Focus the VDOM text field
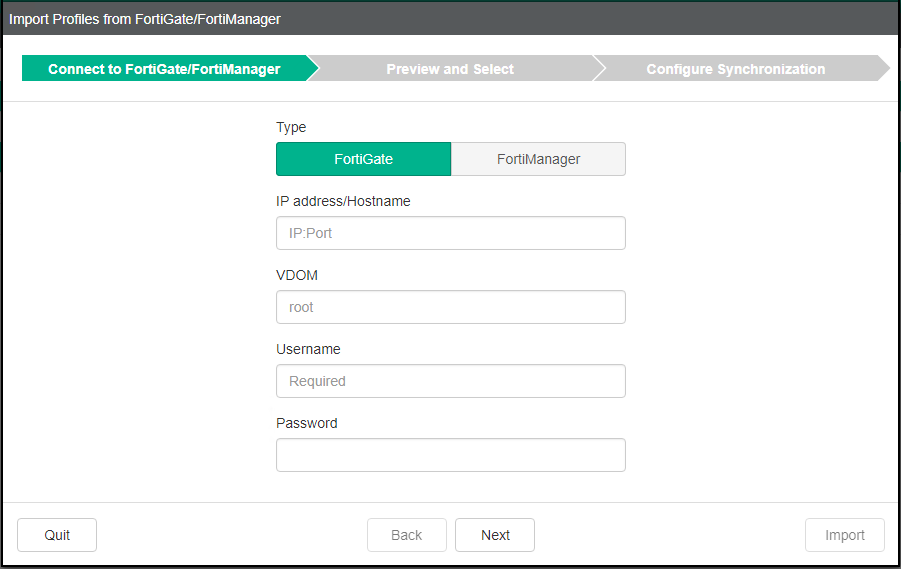The image size is (901, 569). 450,307
